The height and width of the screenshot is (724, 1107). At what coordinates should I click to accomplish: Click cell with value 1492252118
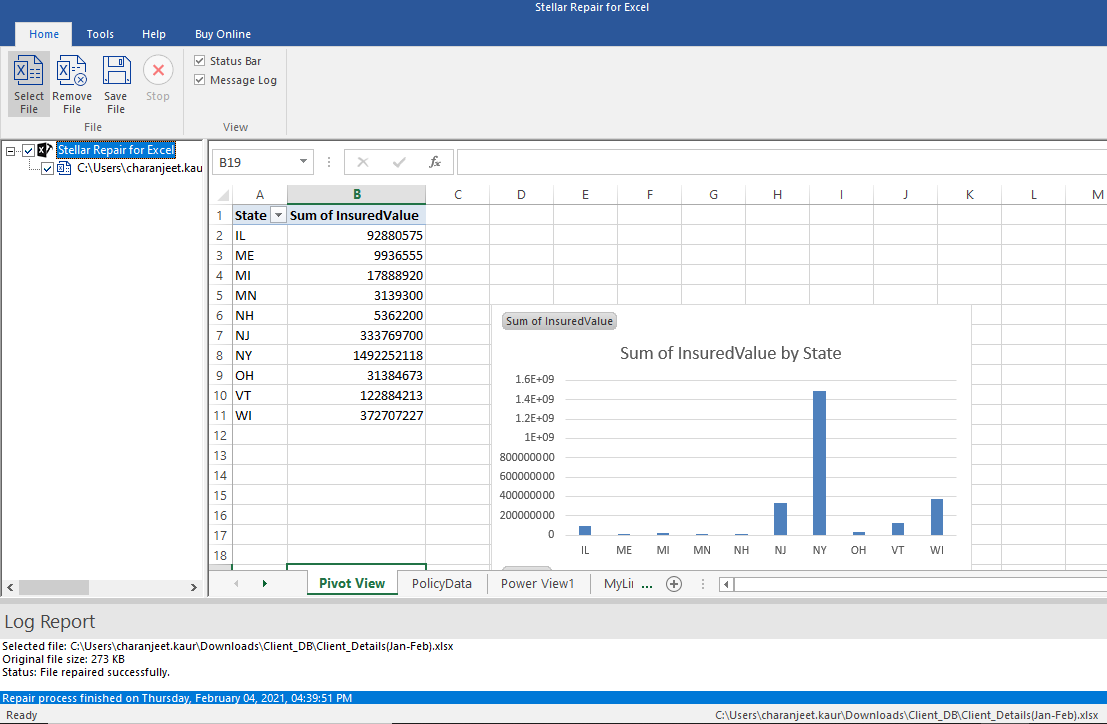pos(357,356)
